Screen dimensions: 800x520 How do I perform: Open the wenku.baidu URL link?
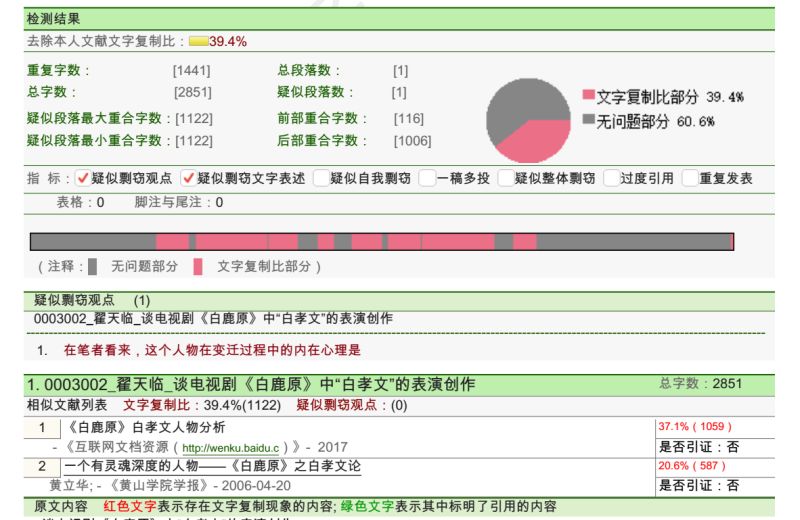(230, 448)
